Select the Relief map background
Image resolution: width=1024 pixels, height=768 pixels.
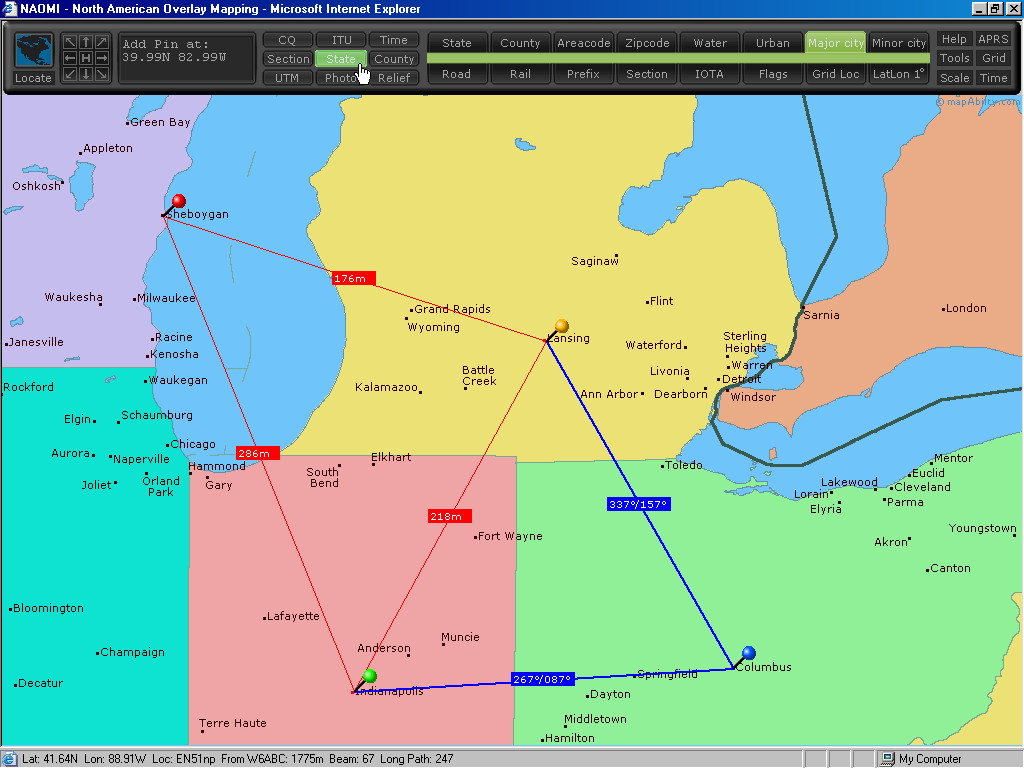pyautogui.click(x=394, y=78)
